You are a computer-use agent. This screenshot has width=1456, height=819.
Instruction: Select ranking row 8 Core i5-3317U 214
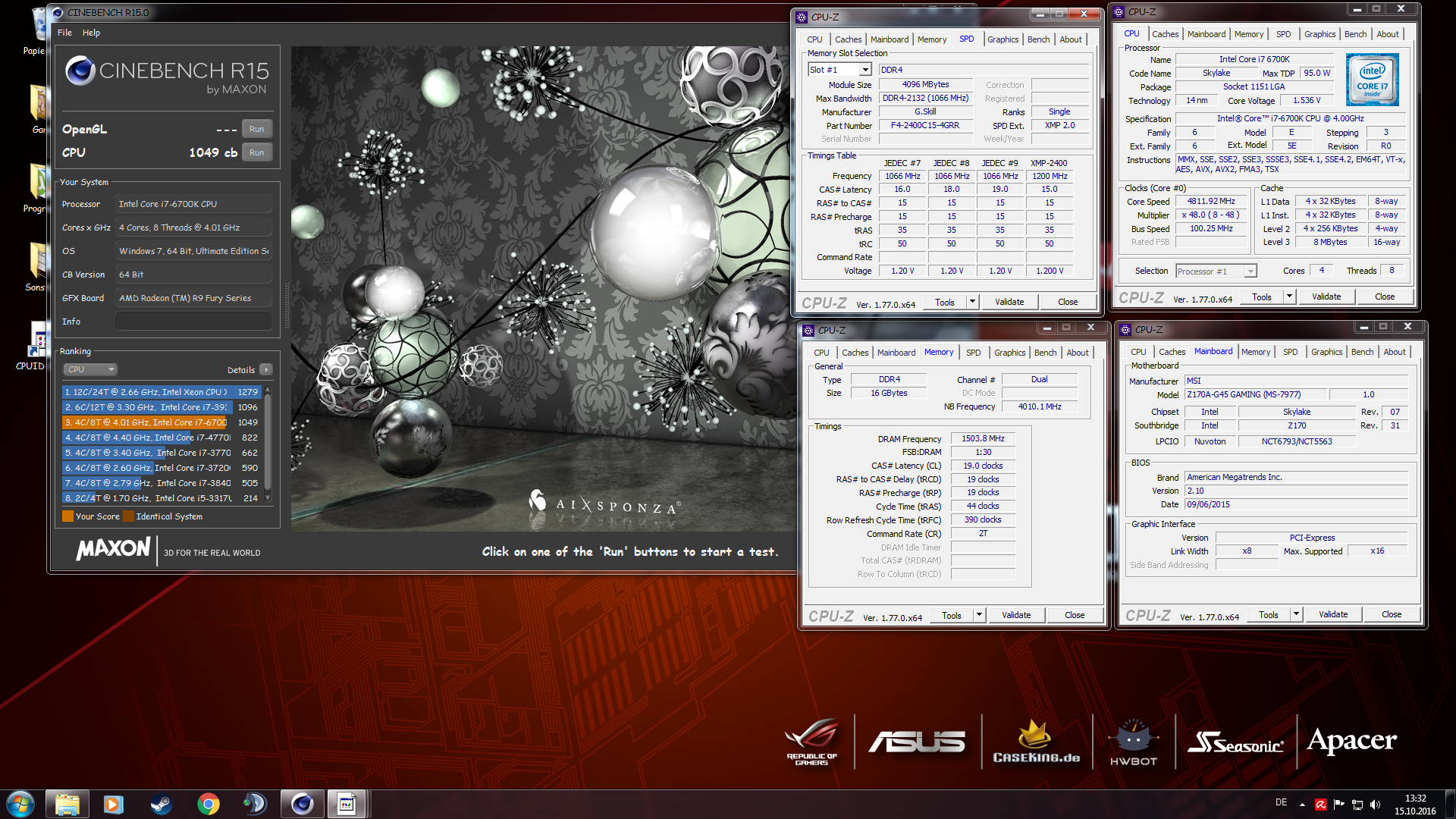tap(162, 498)
